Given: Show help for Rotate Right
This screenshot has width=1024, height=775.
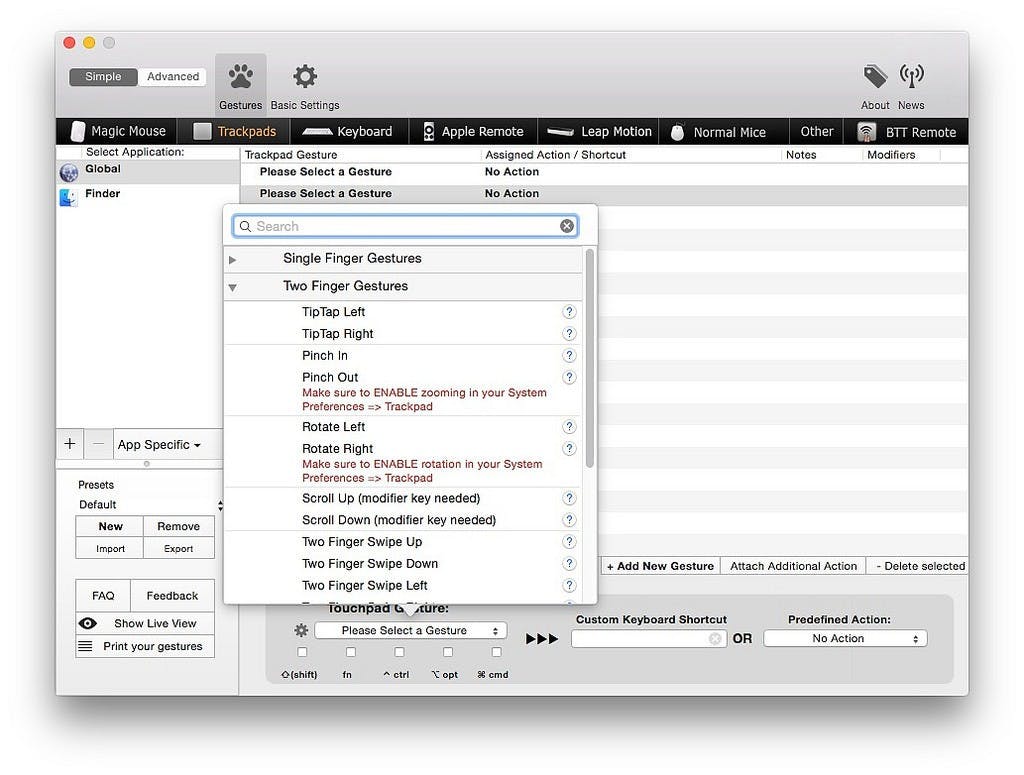Looking at the screenshot, I should (569, 449).
